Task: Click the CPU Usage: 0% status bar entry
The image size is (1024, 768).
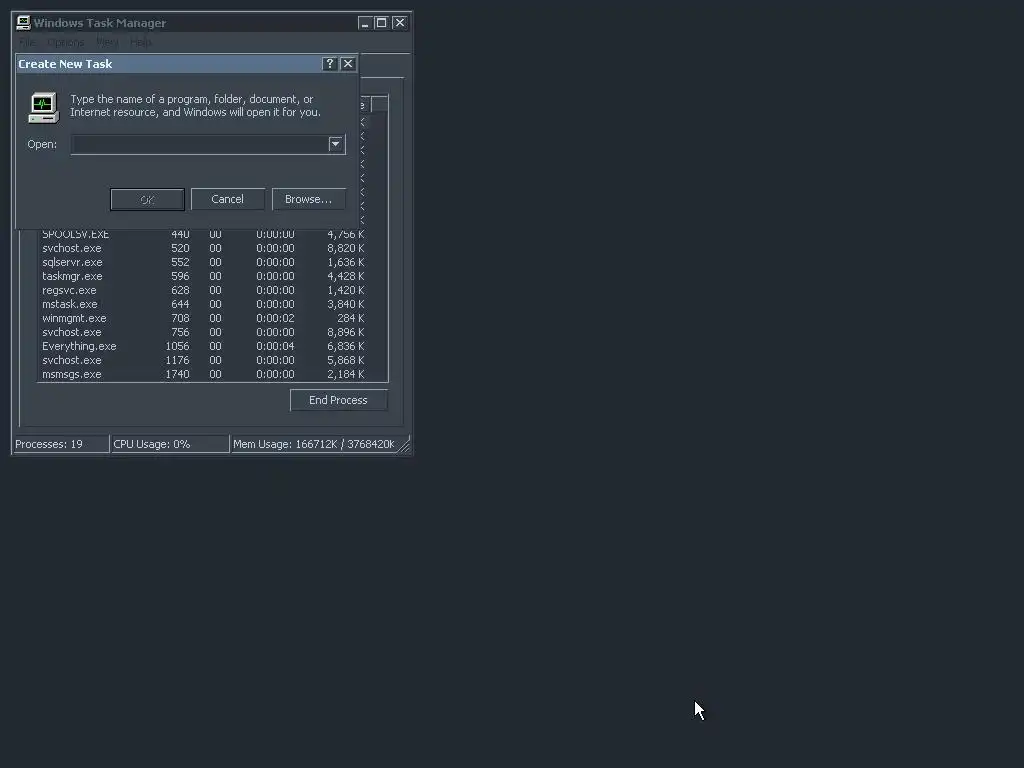Action: point(170,444)
